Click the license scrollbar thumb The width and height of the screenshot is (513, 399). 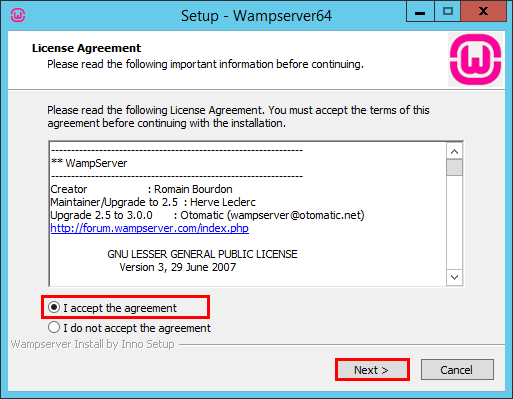[x=454, y=167]
